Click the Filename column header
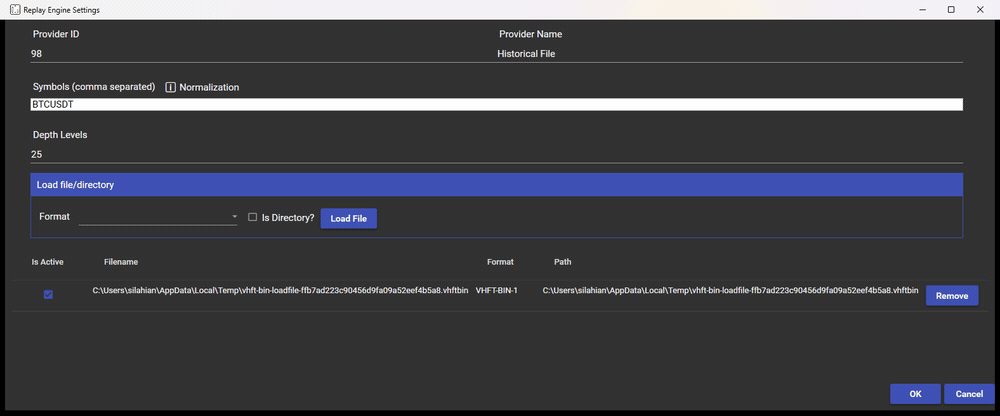Screen dimensions: 1000x416 (121, 262)
